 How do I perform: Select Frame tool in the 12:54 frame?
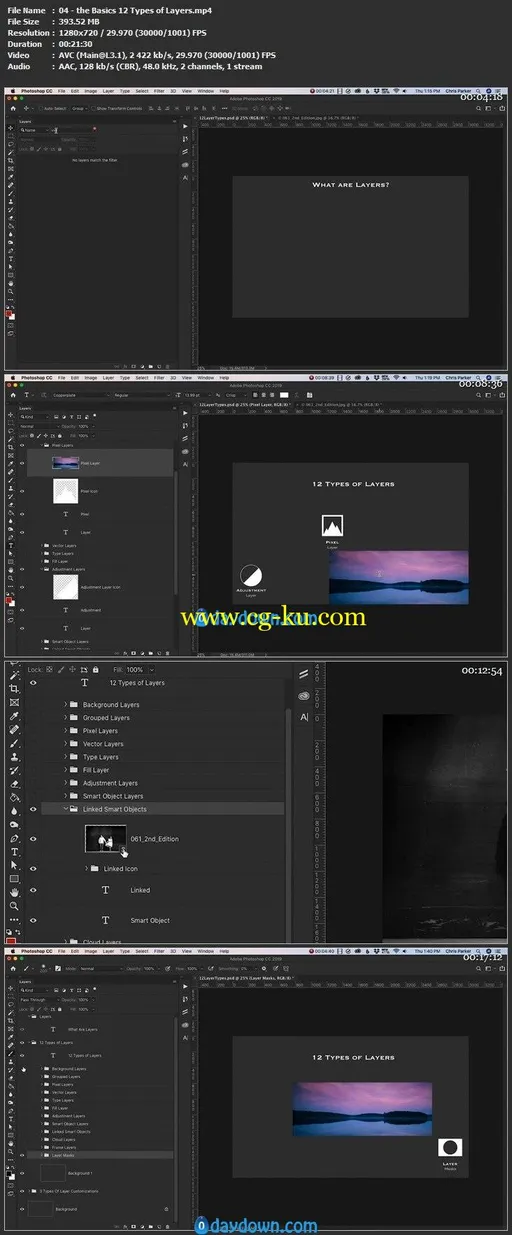pos(14,703)
